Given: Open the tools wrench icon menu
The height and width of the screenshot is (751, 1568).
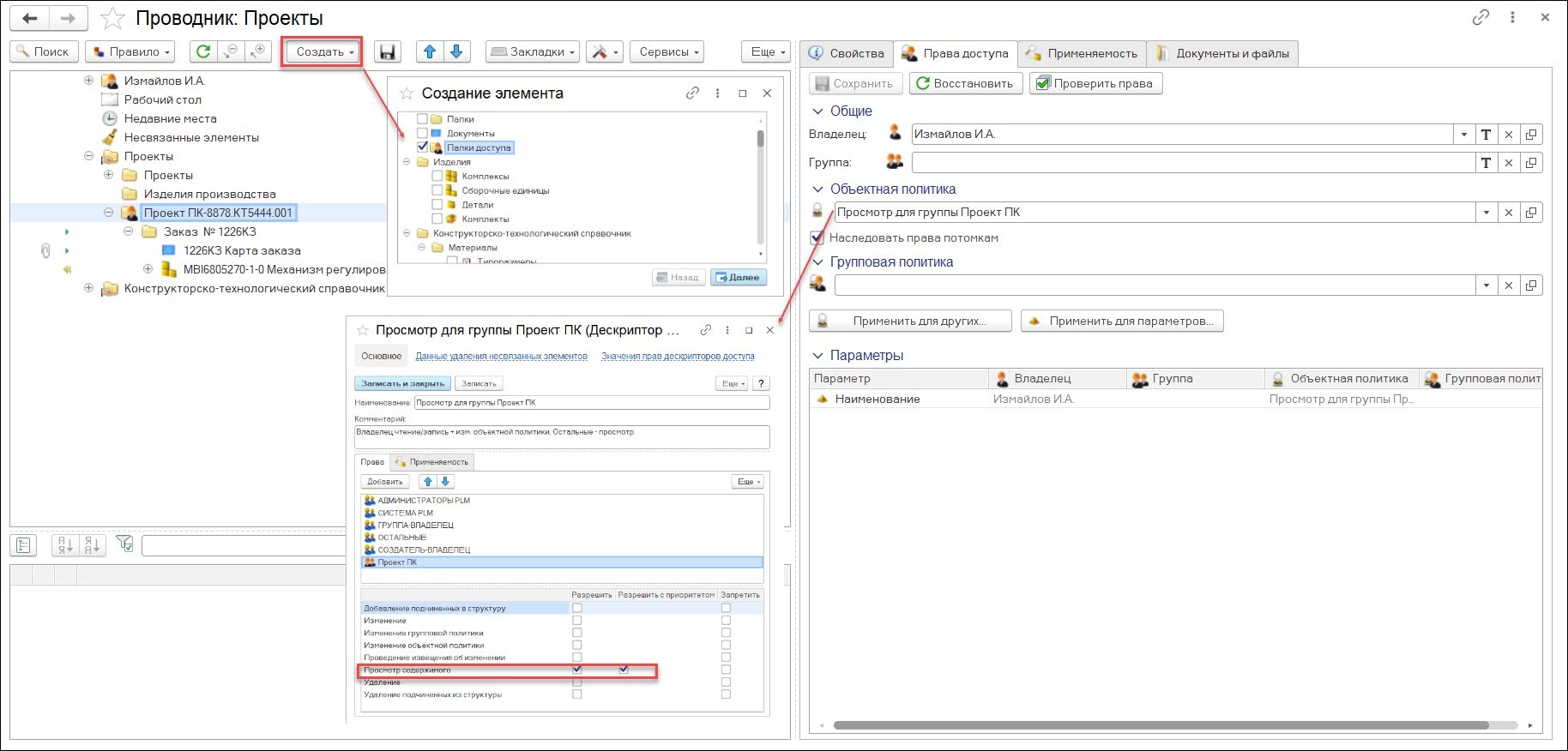Looking at the screenshot, I should (604, 51).
